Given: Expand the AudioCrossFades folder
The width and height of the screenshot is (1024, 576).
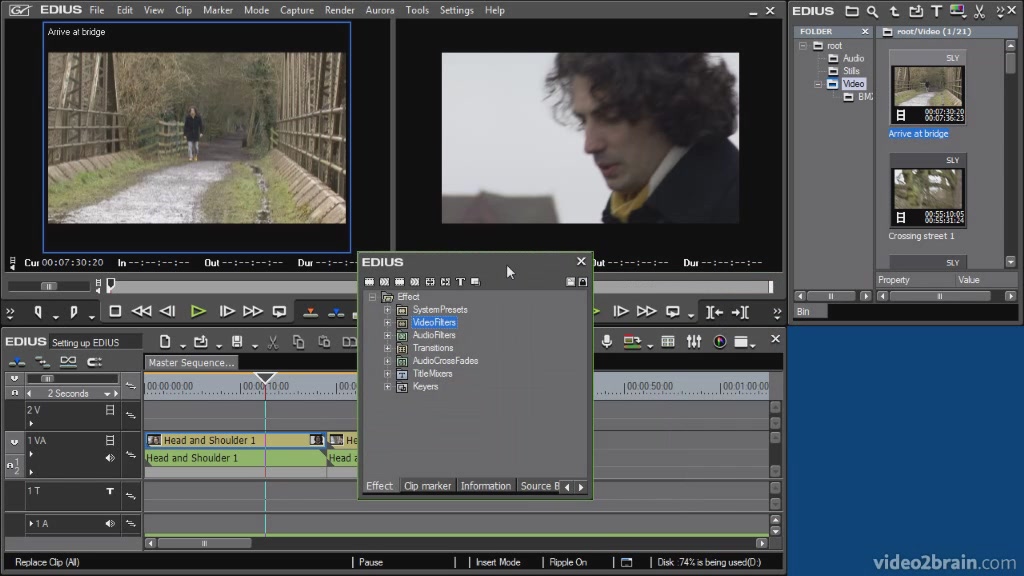Looking at the screenshot, I should (387, 361).
